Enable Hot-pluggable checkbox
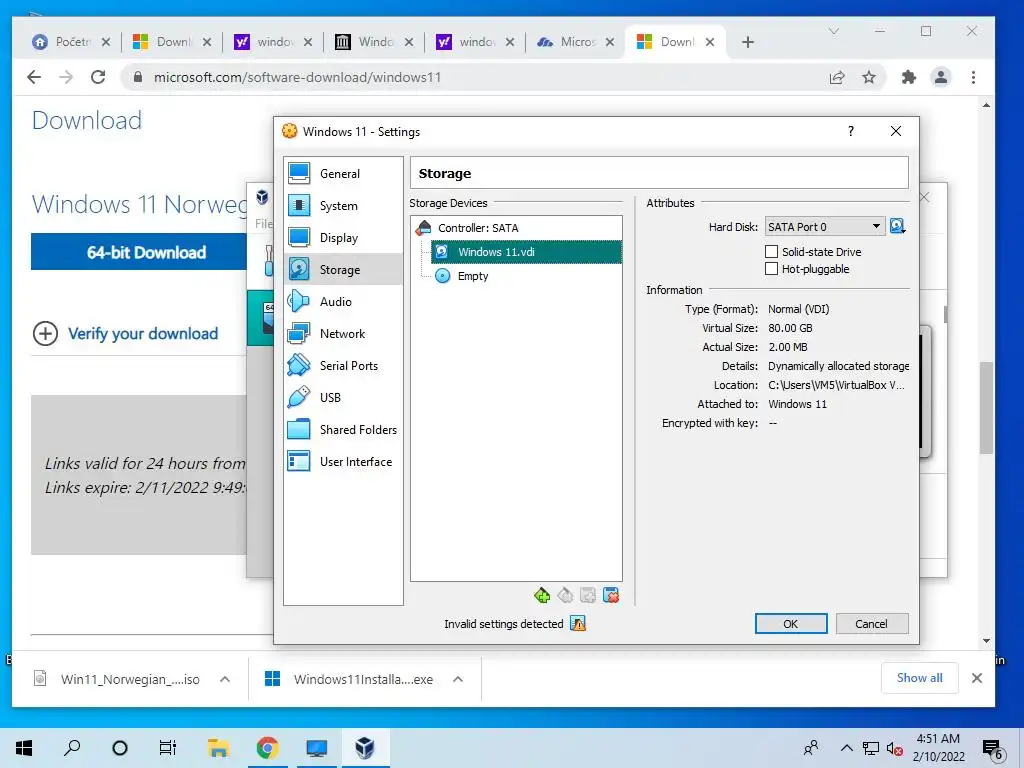The width and height of the screenshot is (1024, 768). [771, 268]
